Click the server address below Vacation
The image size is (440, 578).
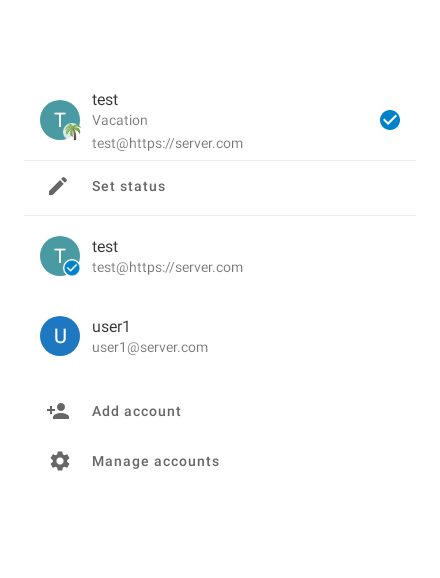167,143
